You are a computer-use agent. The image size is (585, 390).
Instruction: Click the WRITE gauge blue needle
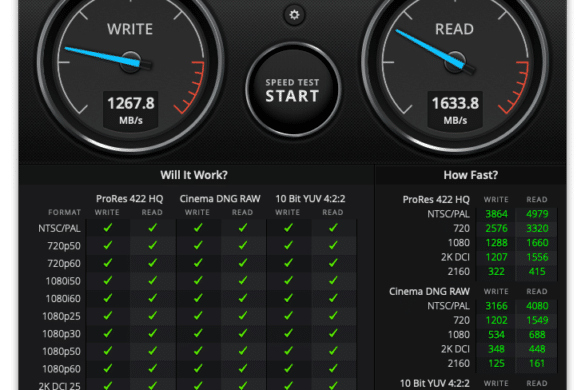pos(103,57)
